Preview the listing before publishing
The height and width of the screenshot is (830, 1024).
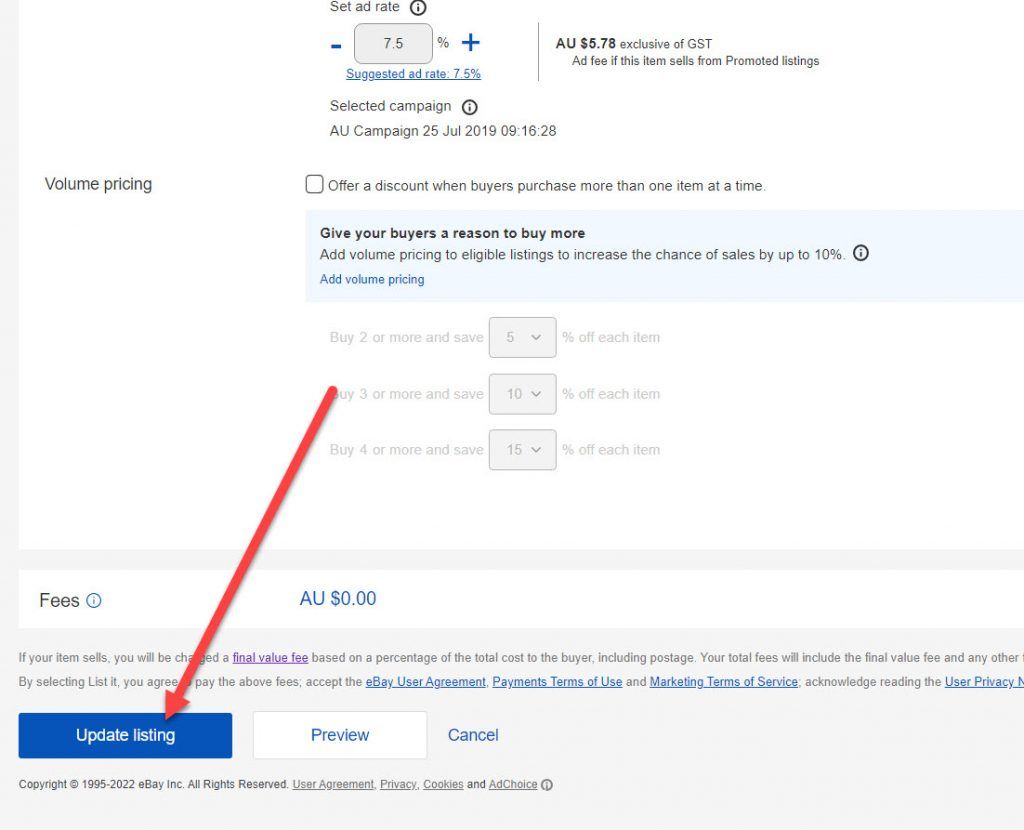tap(339, 735)
